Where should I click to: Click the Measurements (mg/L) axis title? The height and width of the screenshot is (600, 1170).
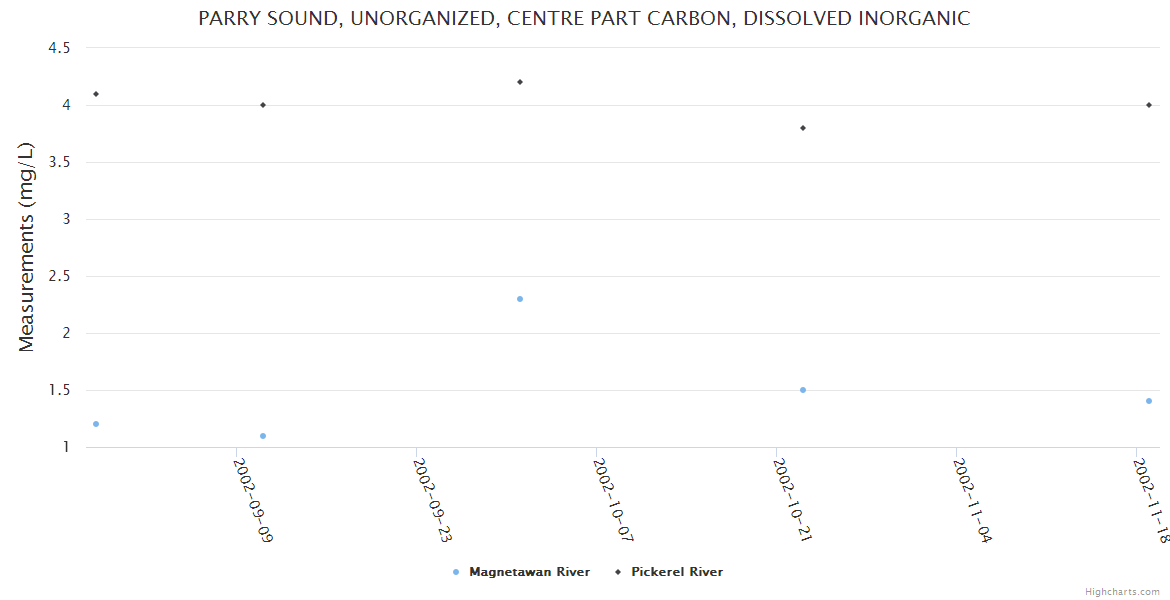click(27, 247)
